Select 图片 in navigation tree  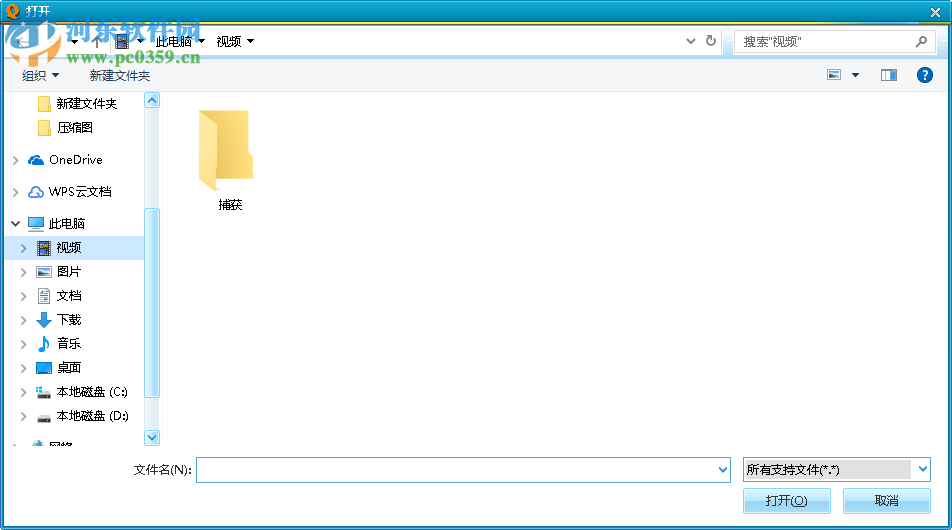[69, 271]
